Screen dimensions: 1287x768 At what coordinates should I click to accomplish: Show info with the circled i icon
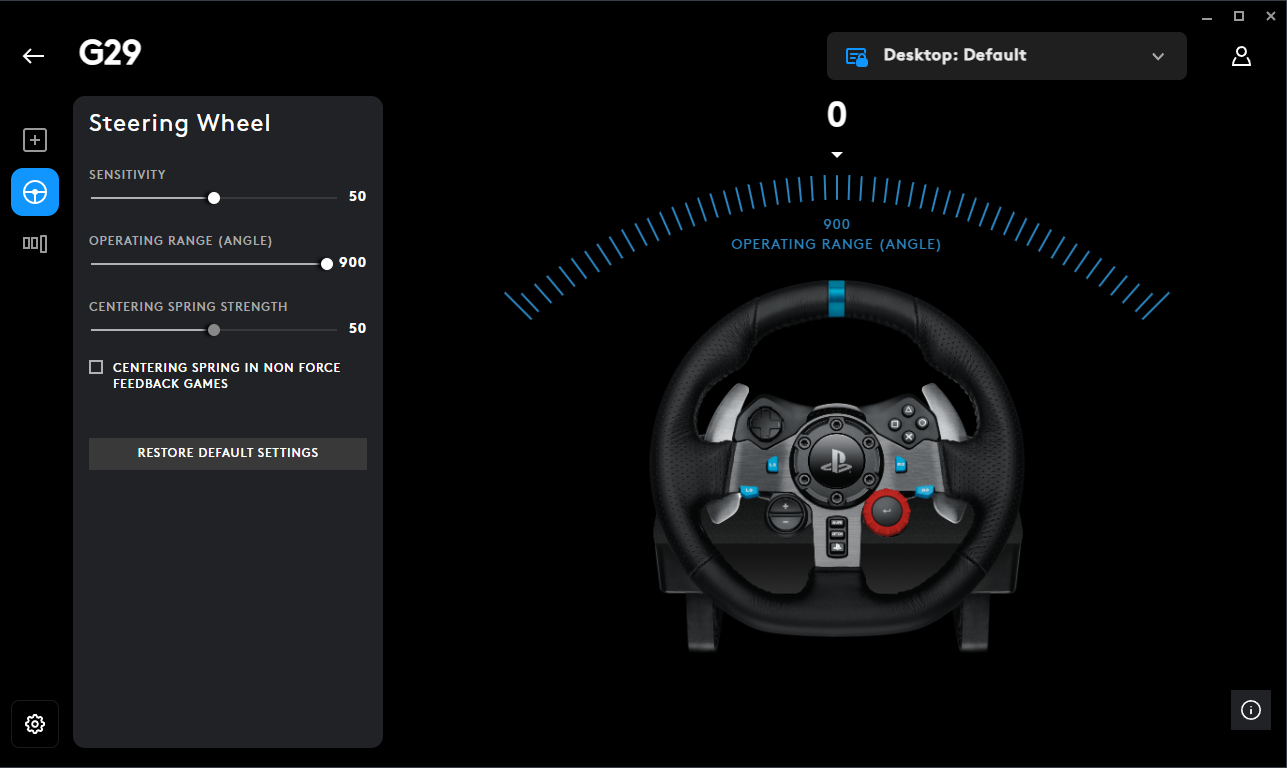pyautogui.click(x=1250, y=710)
